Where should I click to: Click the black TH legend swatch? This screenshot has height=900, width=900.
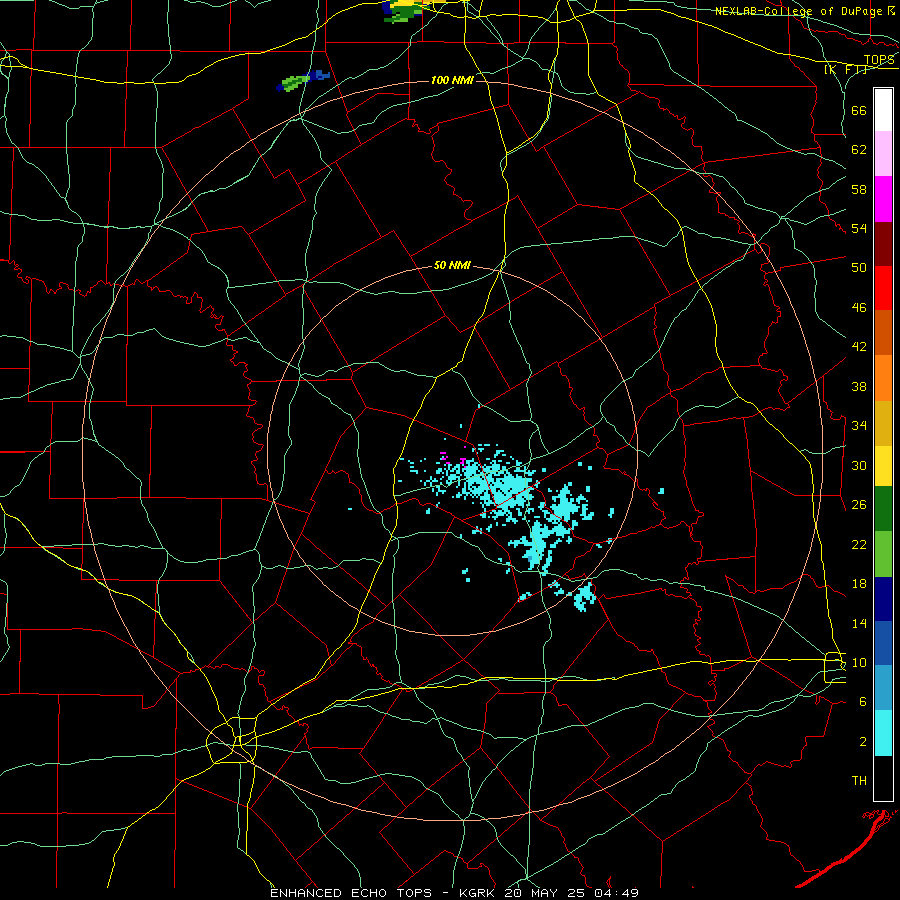[883, 778]
